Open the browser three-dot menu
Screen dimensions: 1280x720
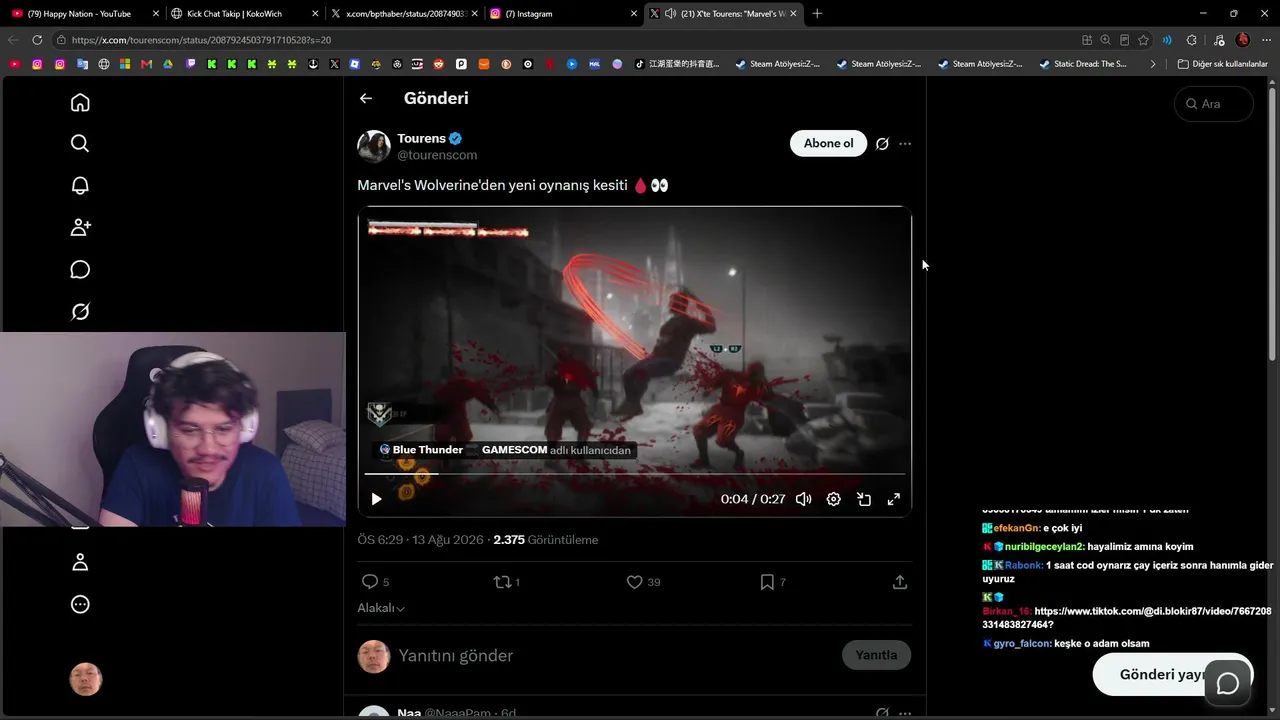click(x=1266, y=40)
